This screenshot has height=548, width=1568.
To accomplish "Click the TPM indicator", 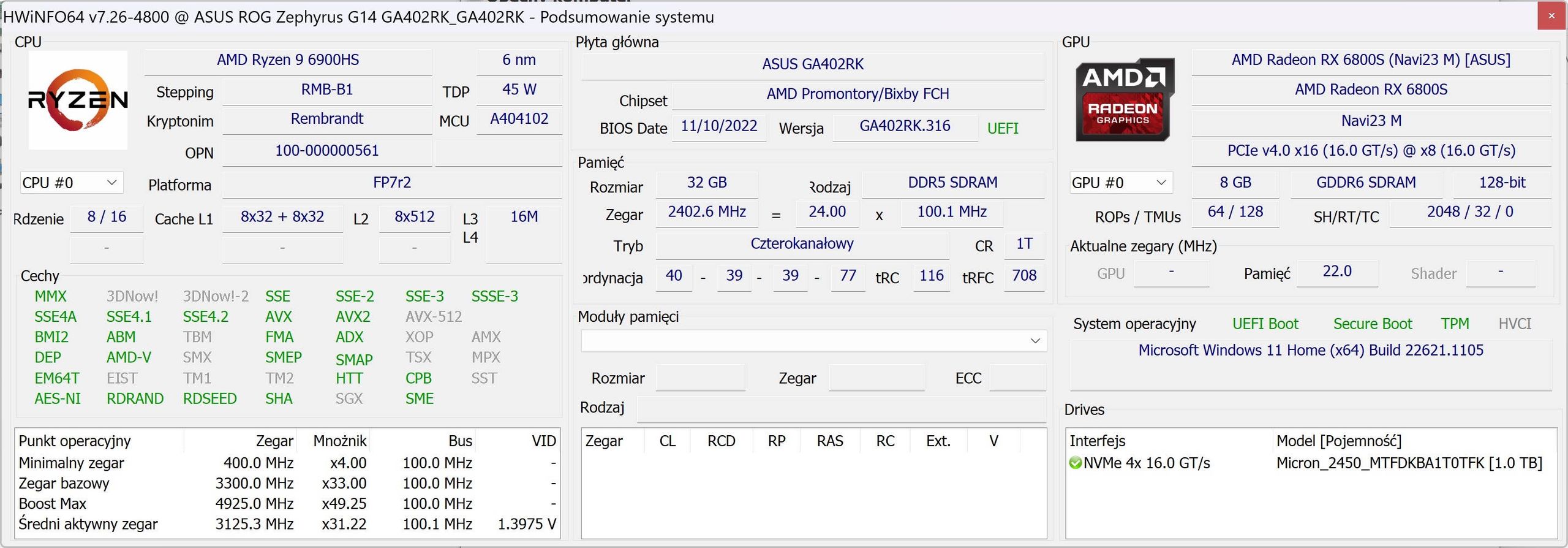I will 1455,324.
